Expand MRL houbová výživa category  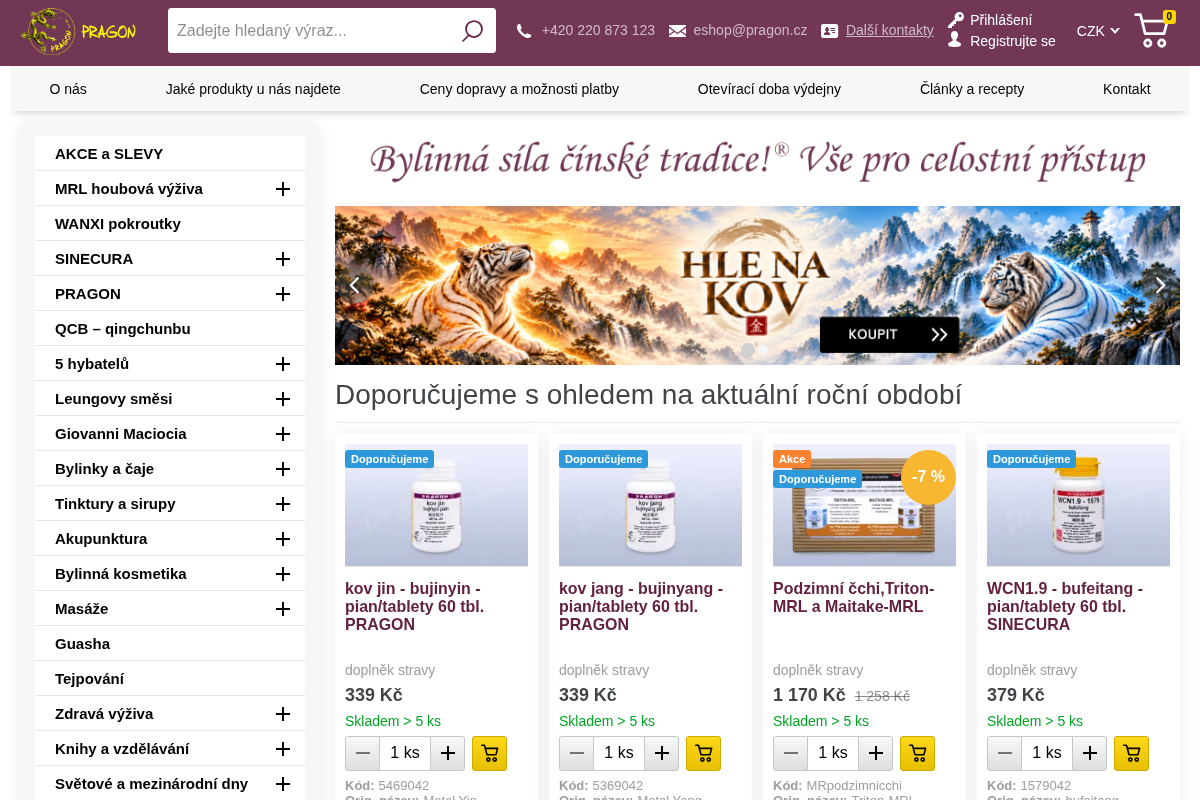[x=283, y=189]
